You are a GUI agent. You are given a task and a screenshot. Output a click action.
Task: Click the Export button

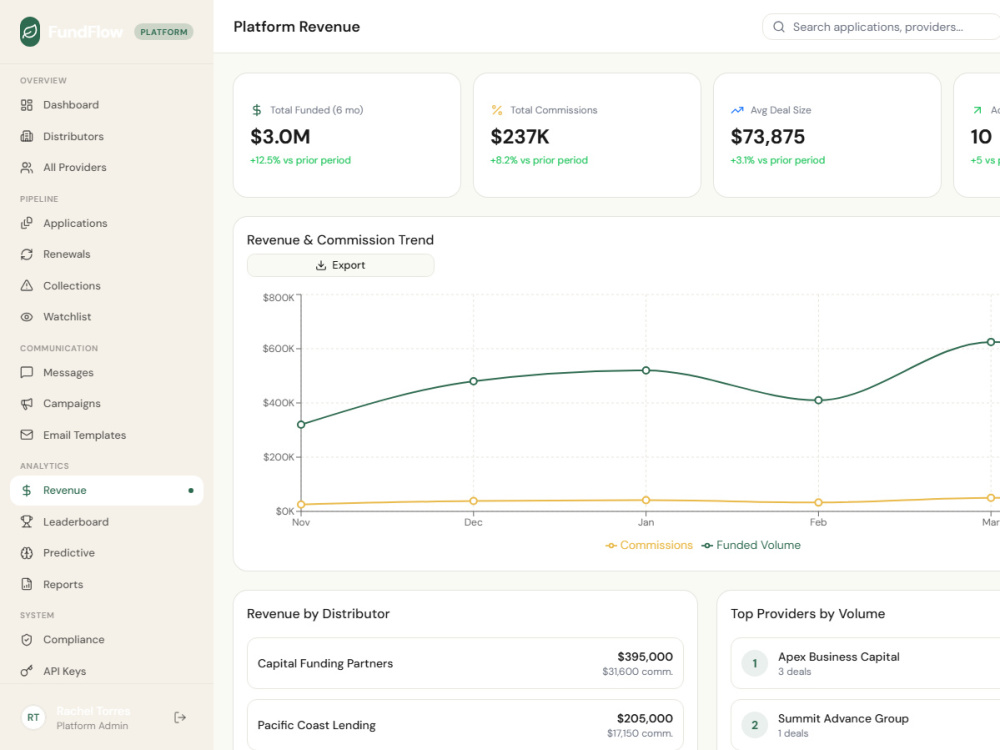pos(341,265)
